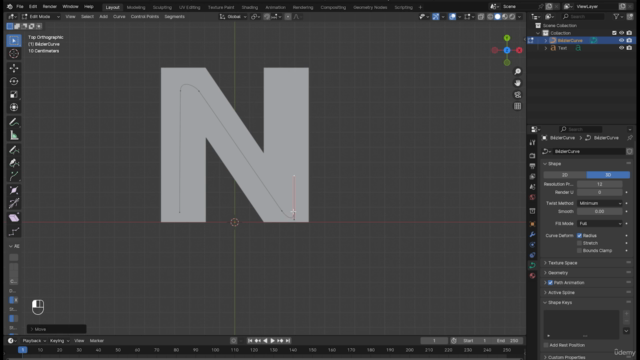Viewport: 640px width, 360px height.
Task: Switch to the Shading workspace tab
Action: 249,7
